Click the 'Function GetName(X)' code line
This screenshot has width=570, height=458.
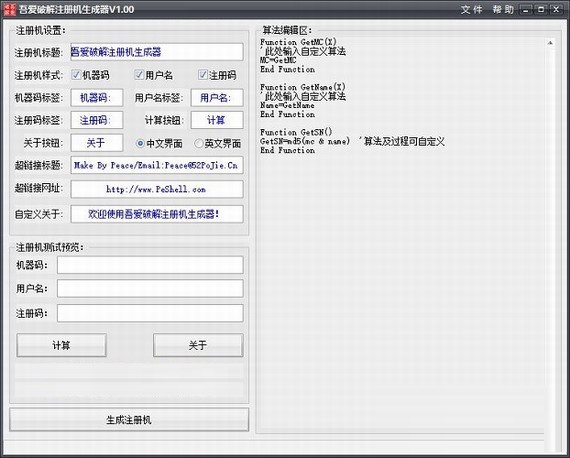tap(303, 87)
